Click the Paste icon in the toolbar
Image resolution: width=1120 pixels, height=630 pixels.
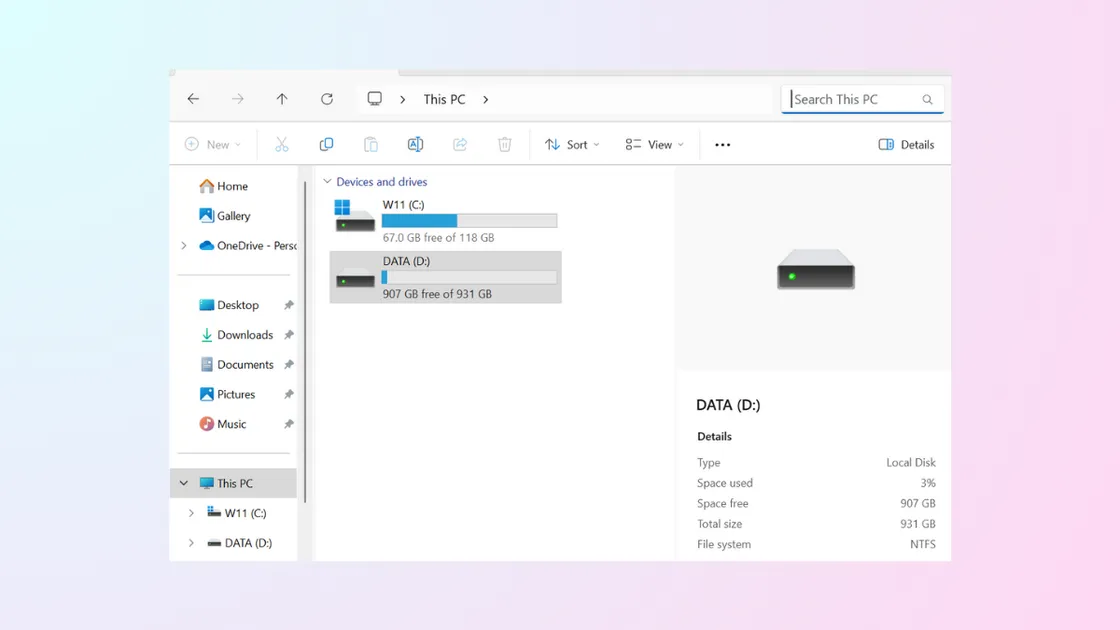click(x=370, y=144)
